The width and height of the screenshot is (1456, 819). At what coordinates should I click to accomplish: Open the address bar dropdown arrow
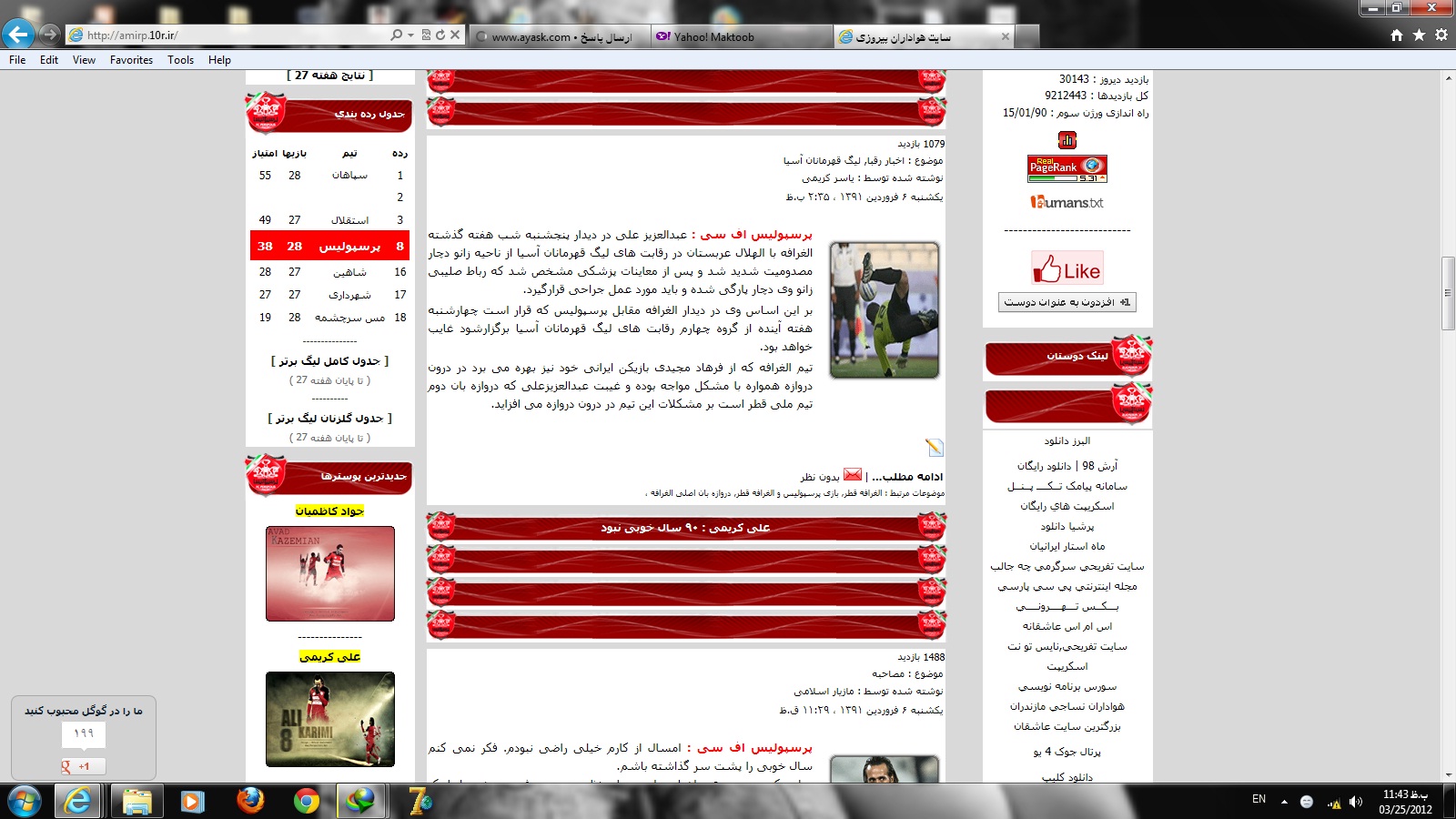coord(410,35)
